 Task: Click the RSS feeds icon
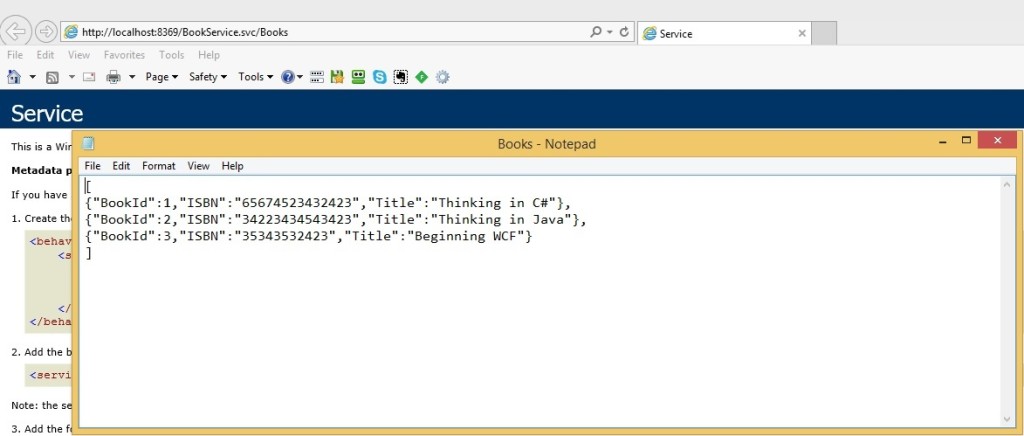click(53, 77)
